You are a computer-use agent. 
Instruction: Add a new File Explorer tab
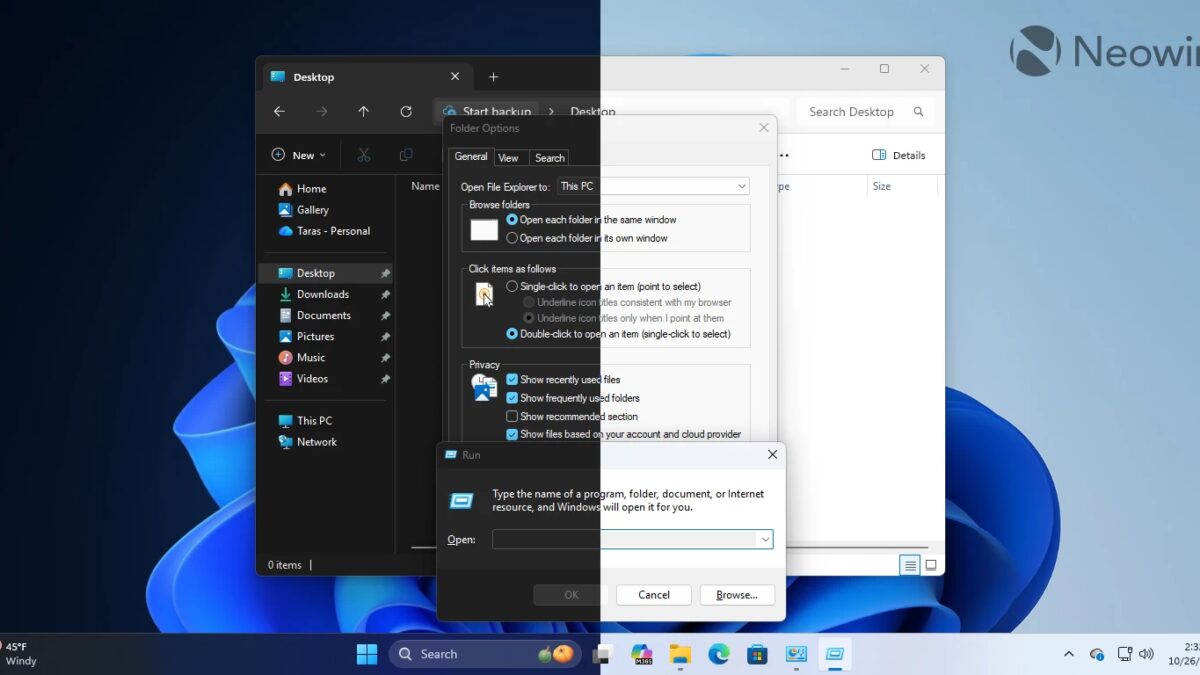pos(493,77)
